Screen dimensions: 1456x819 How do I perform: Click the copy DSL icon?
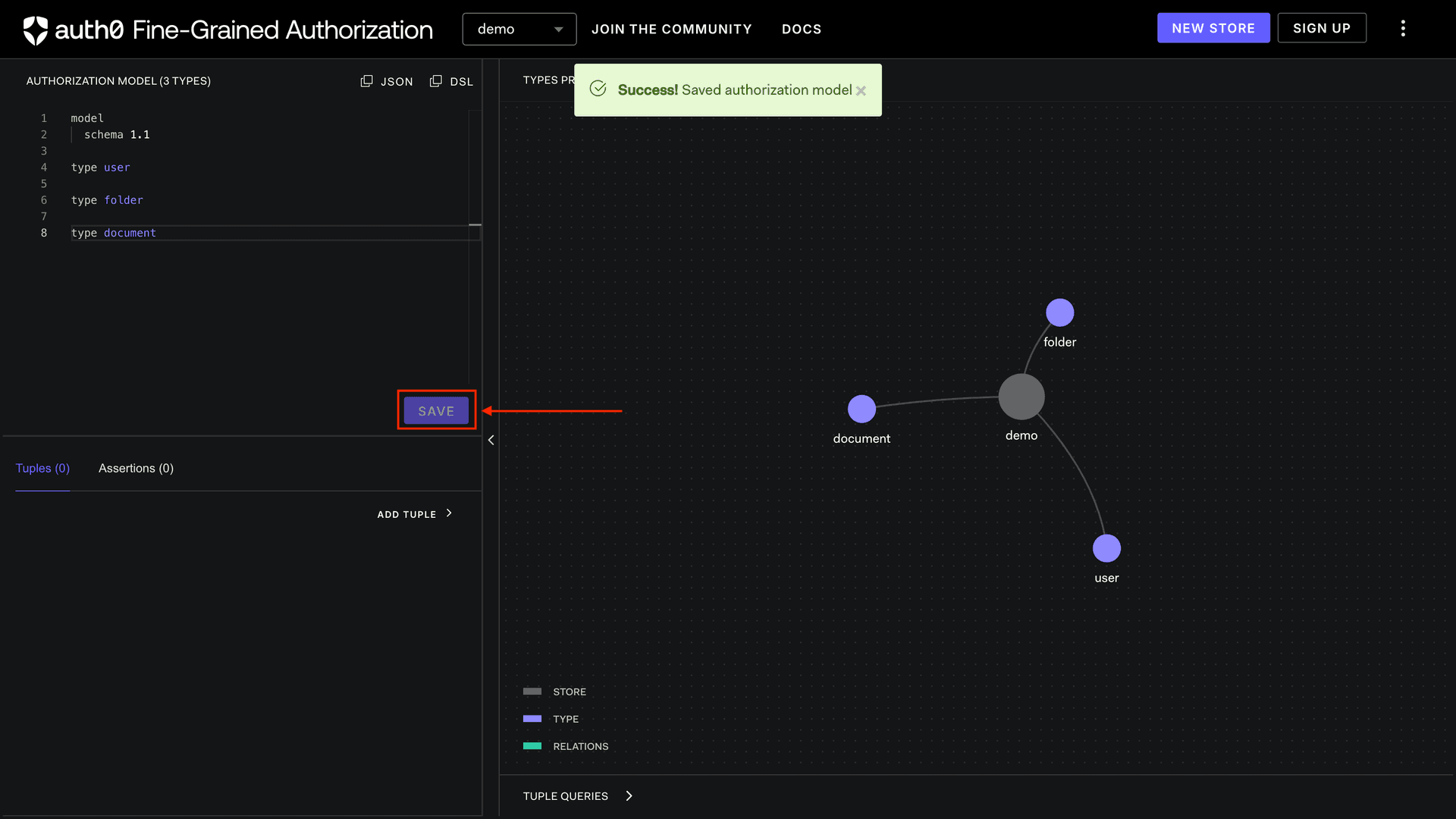[435, 80]
